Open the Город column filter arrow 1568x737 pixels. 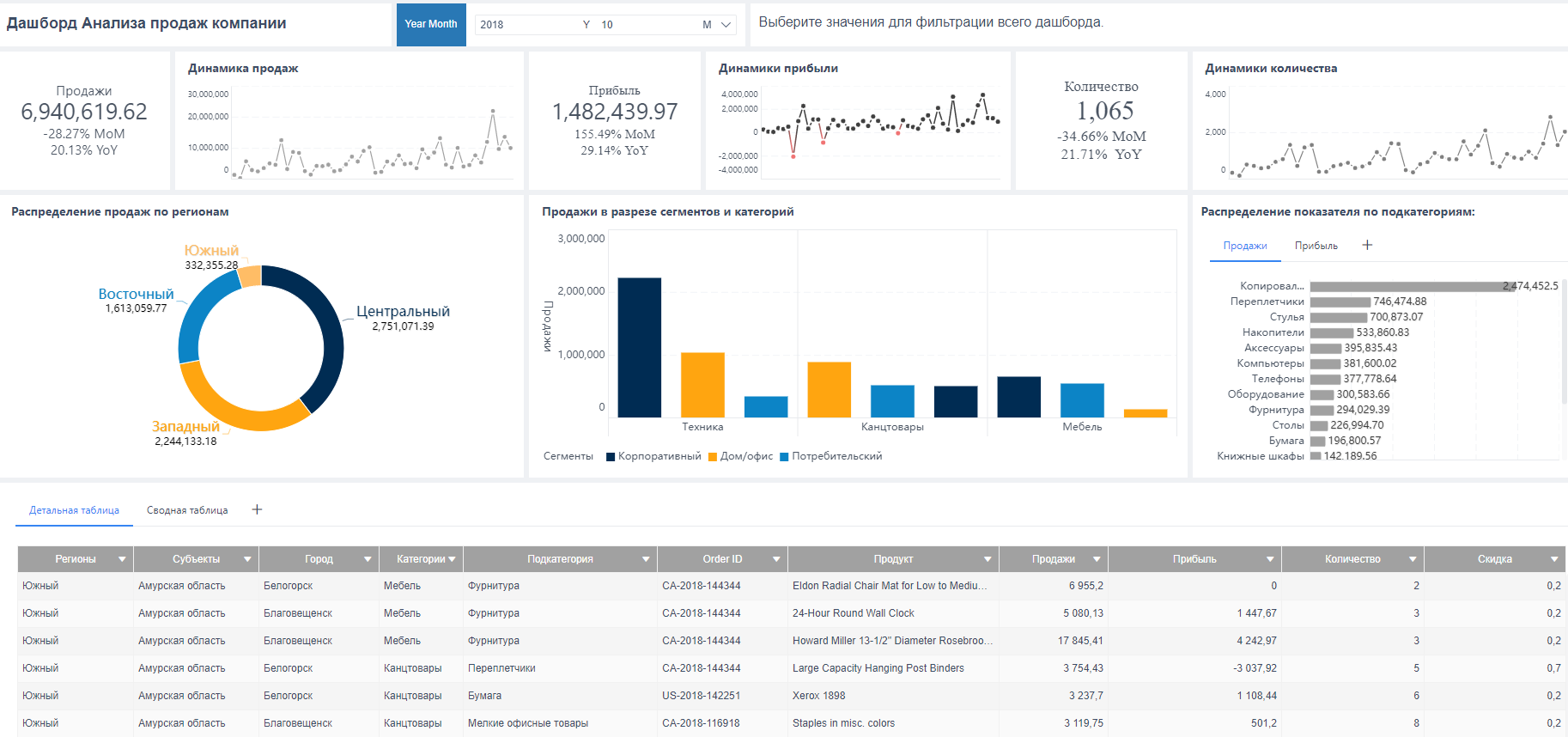click(x=368, y=559)
